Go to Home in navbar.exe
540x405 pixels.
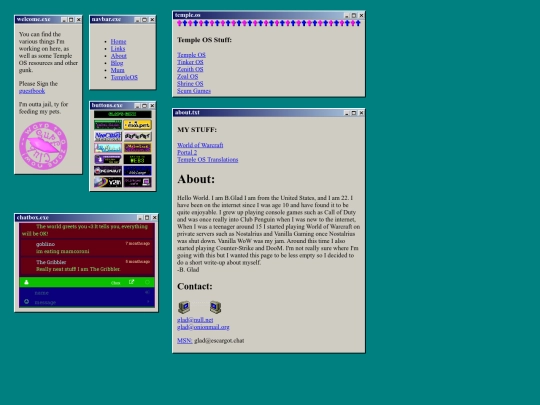118,41
